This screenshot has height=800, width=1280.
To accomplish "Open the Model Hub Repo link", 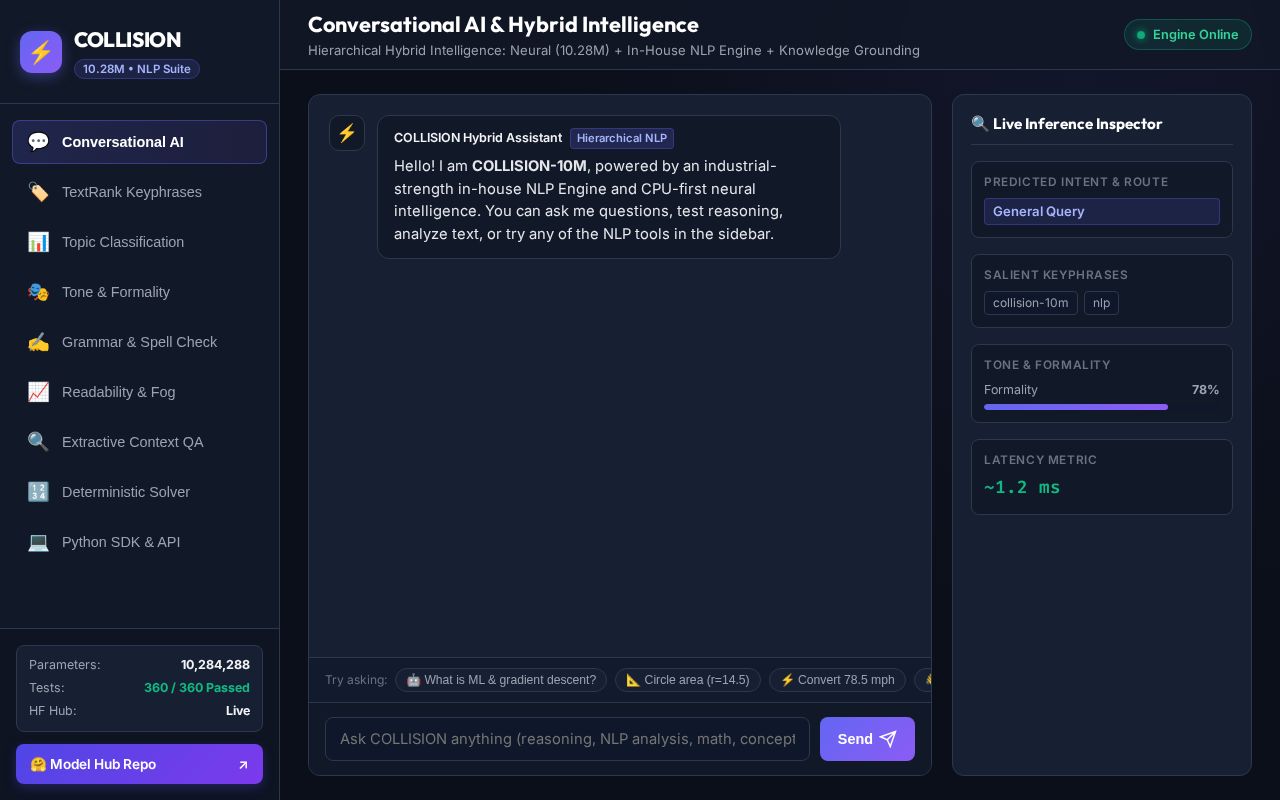I will coord(139,764).
